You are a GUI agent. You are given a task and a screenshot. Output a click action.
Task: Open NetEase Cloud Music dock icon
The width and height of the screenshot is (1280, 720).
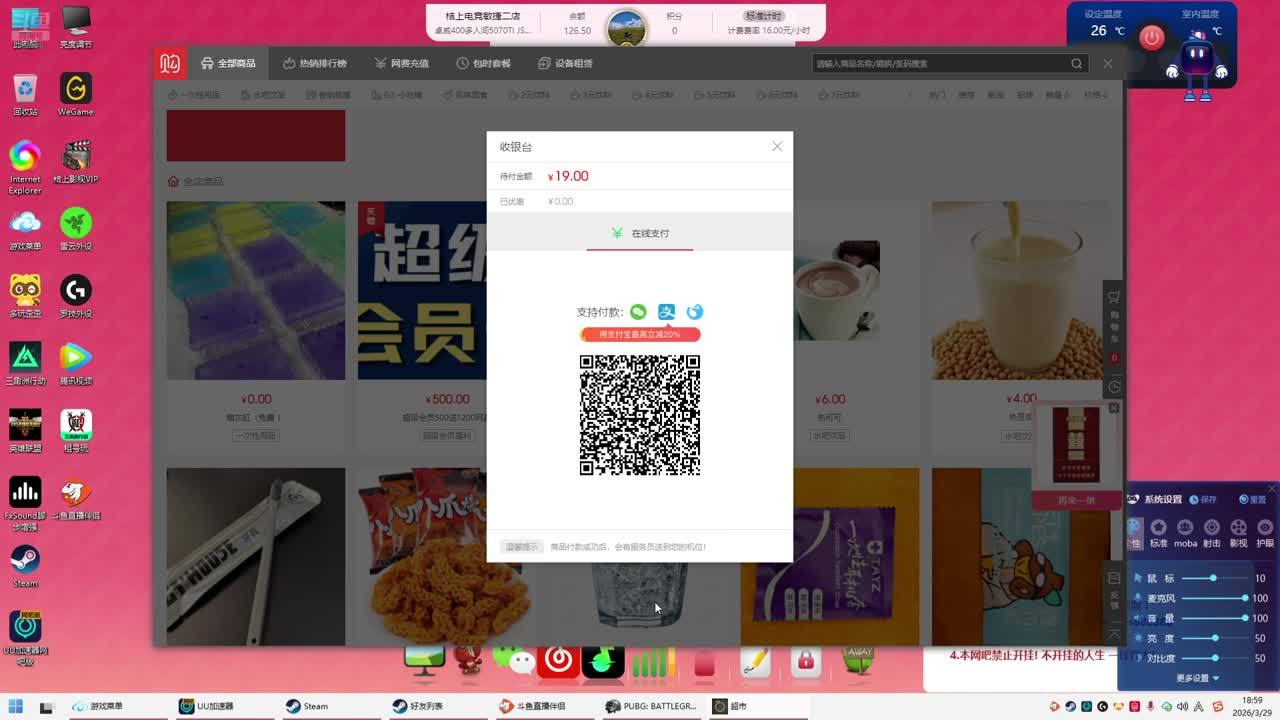(x=559, y=661)
